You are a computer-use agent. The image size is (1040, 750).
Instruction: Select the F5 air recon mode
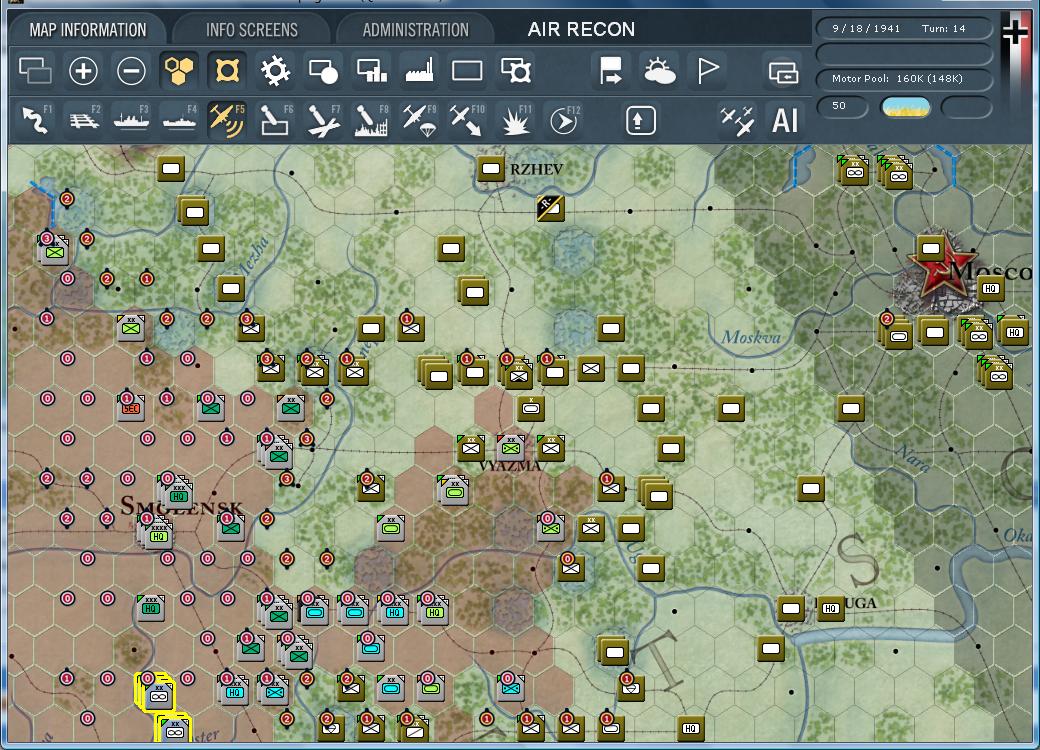(226, 120)
